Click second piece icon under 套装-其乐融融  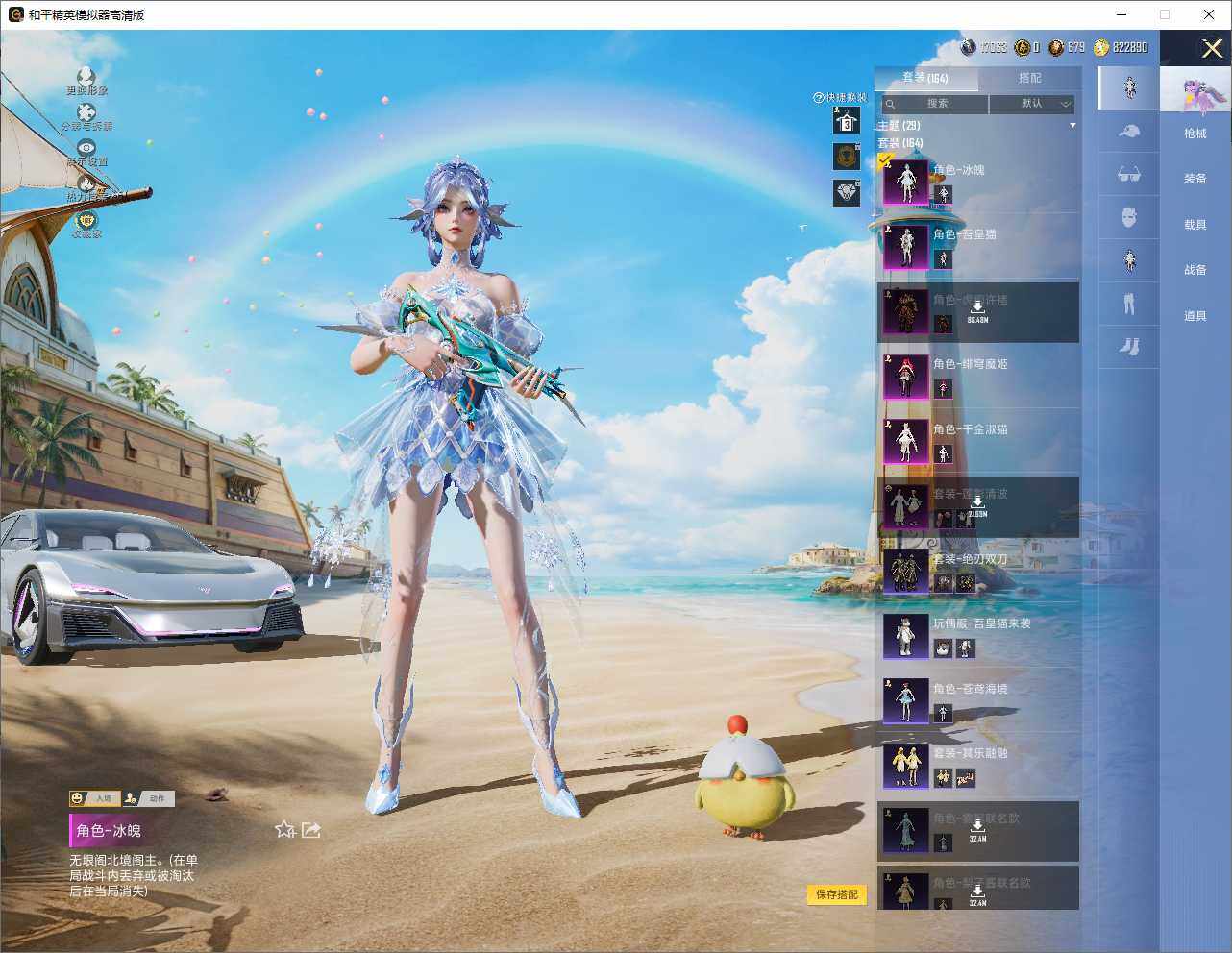click(x=966, y=778)
